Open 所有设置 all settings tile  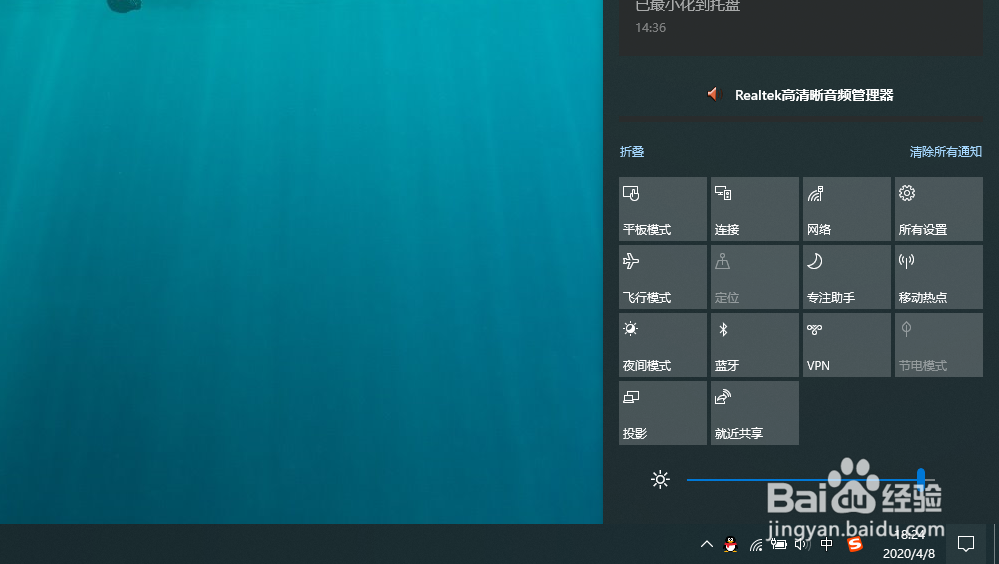tap(938, 209)
